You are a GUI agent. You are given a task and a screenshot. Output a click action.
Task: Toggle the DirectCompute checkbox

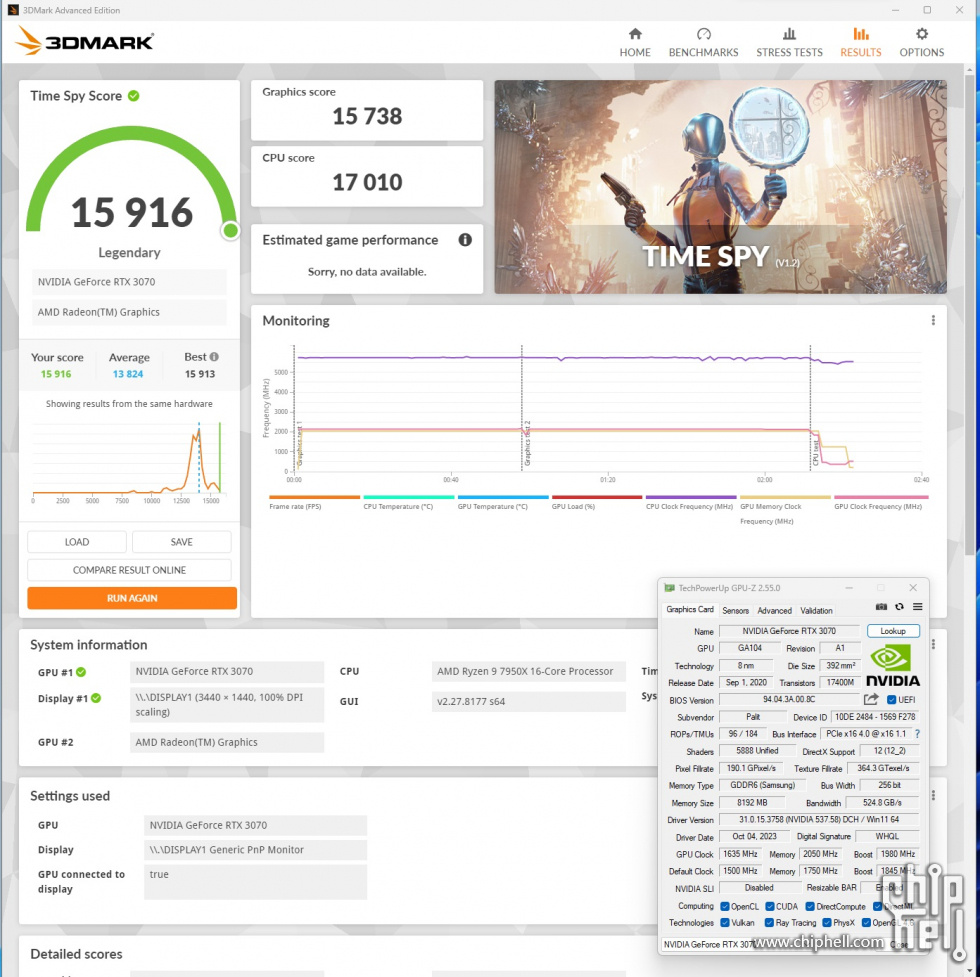tap(810, 906)
